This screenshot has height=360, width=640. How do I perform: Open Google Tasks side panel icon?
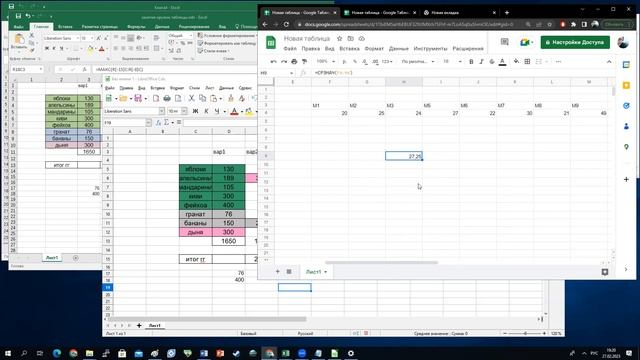pos(626,106)
